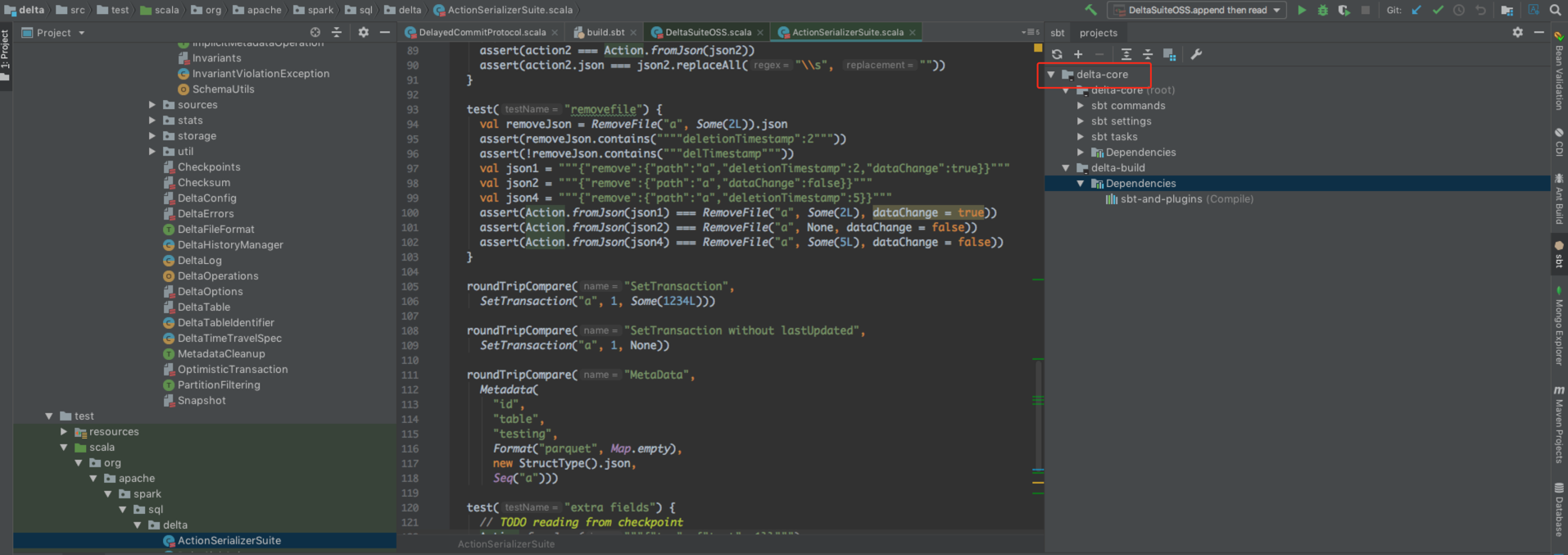
Task: Open Project panel gear settings
Action: (364, 32)
